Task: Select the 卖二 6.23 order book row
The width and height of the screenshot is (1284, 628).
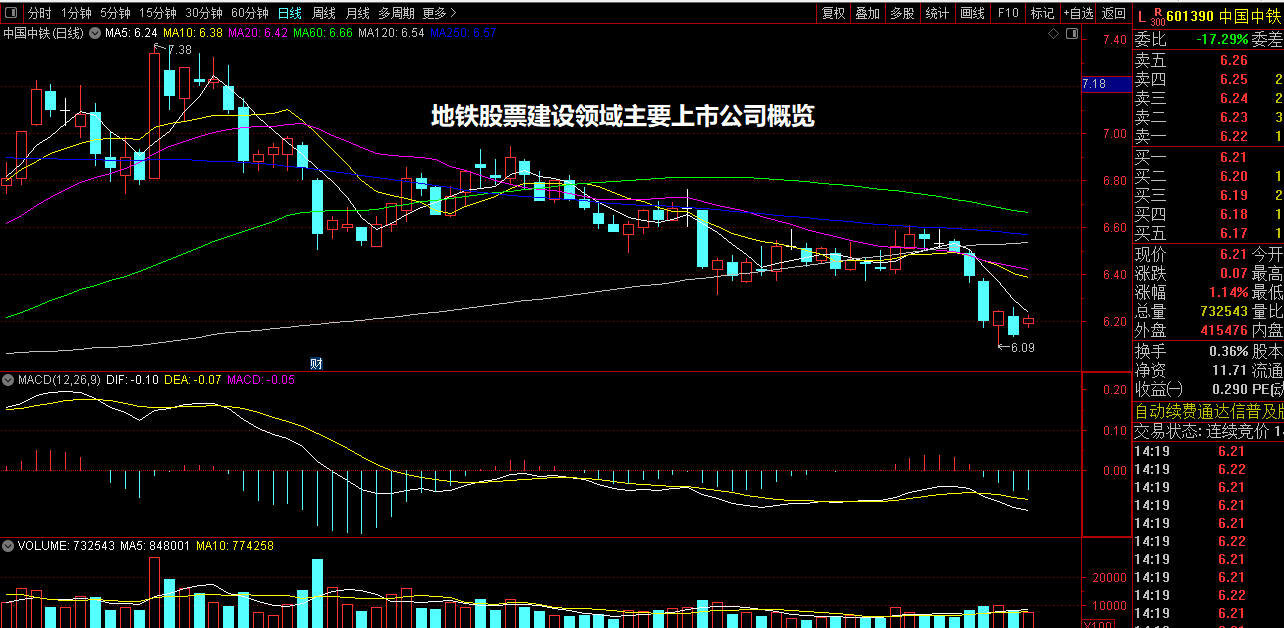Action: pos(1208,117)
